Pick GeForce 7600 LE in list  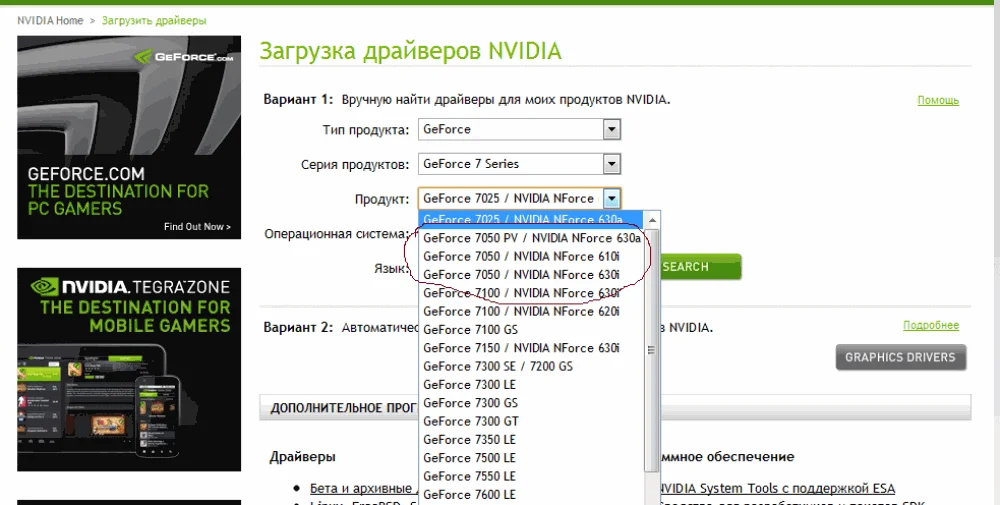532,495
